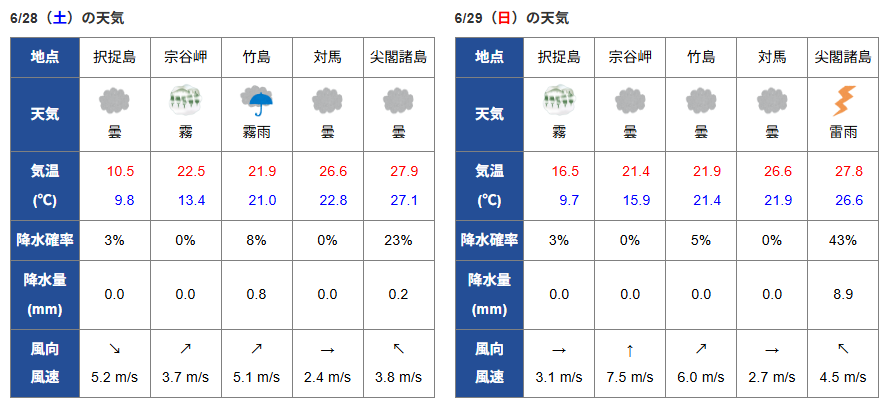Click the east wind arrow for 対馬 on 6/29
This screenshot has height=410, width=890.
click(771, 350)
